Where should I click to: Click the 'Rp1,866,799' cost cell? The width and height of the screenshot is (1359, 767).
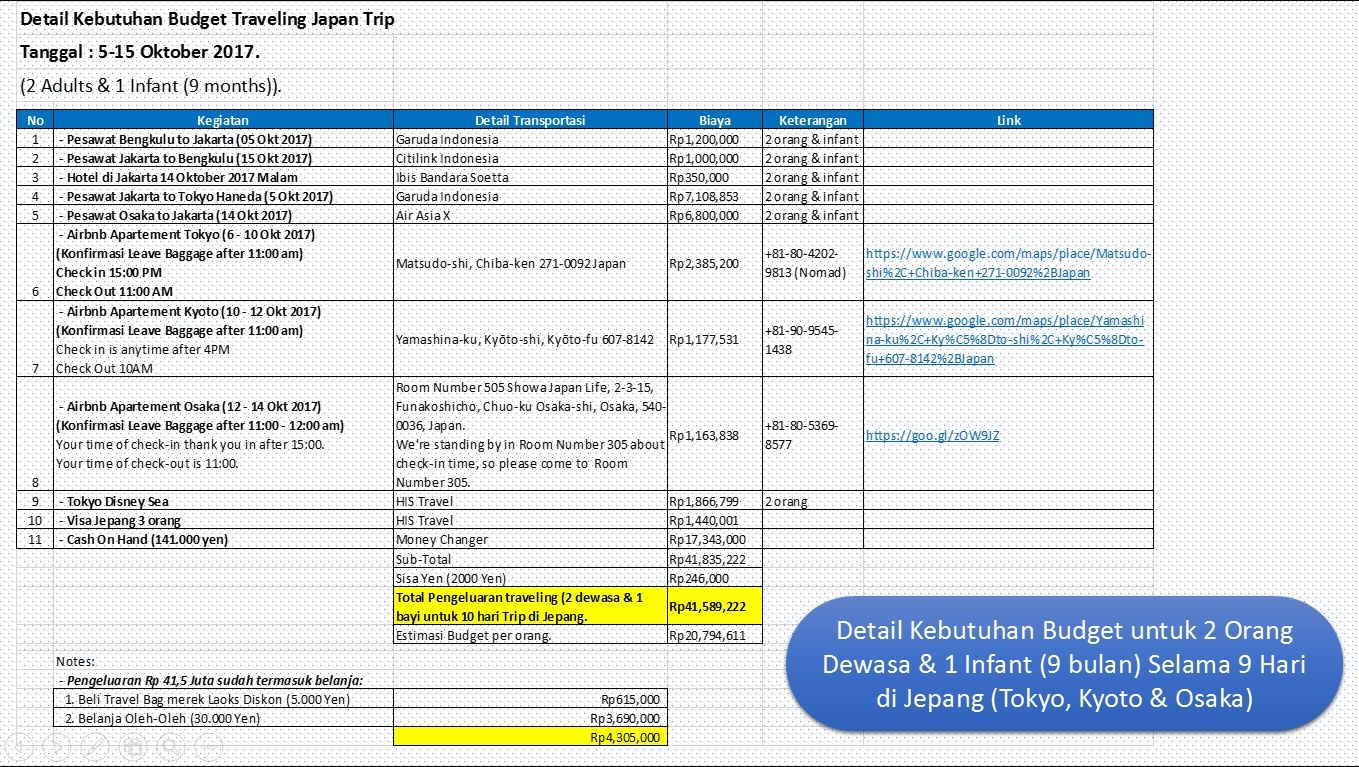tap(714, 501)
